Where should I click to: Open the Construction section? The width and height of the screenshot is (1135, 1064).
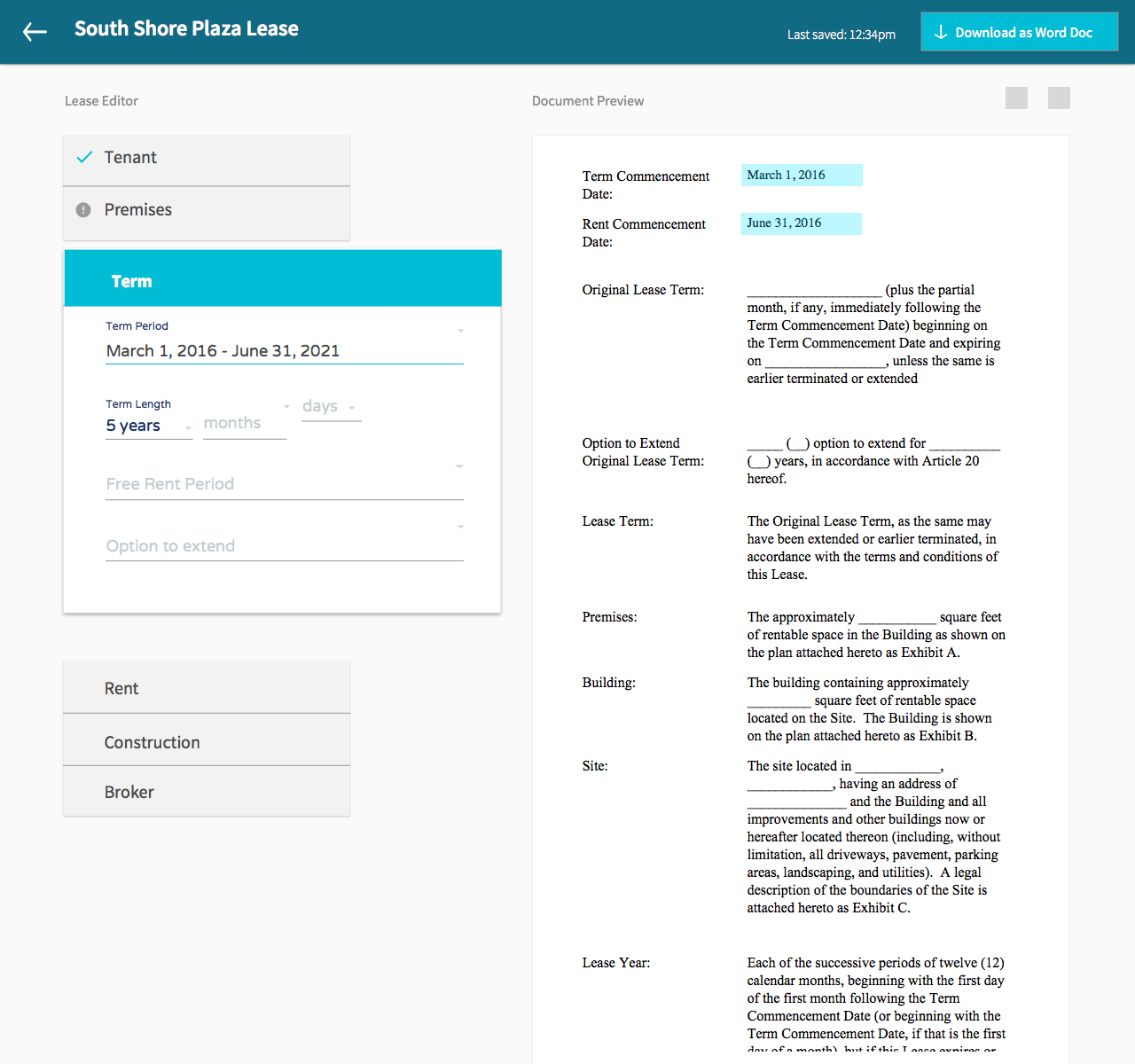click(x=207, y=740)
